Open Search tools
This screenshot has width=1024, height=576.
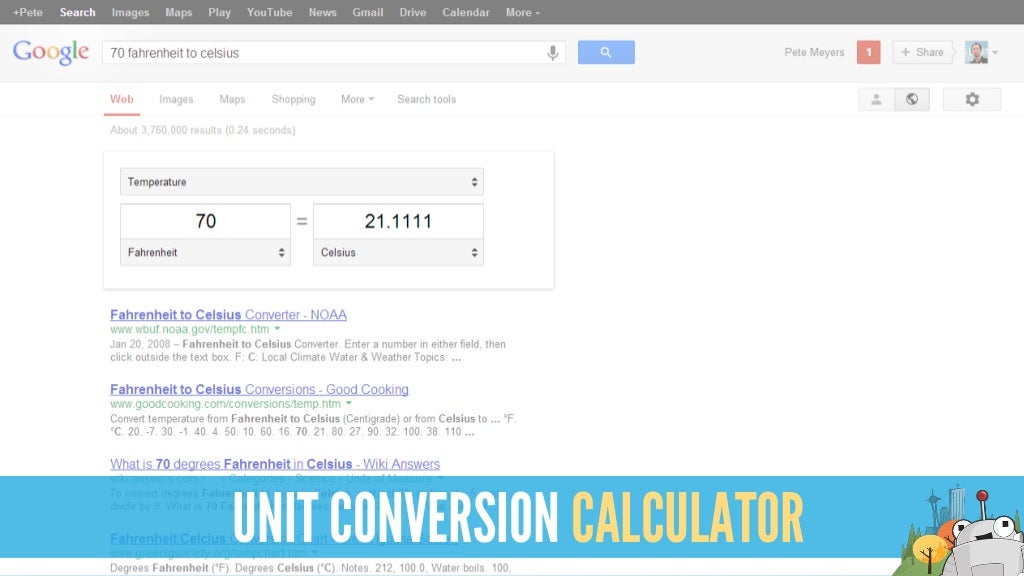426,99
